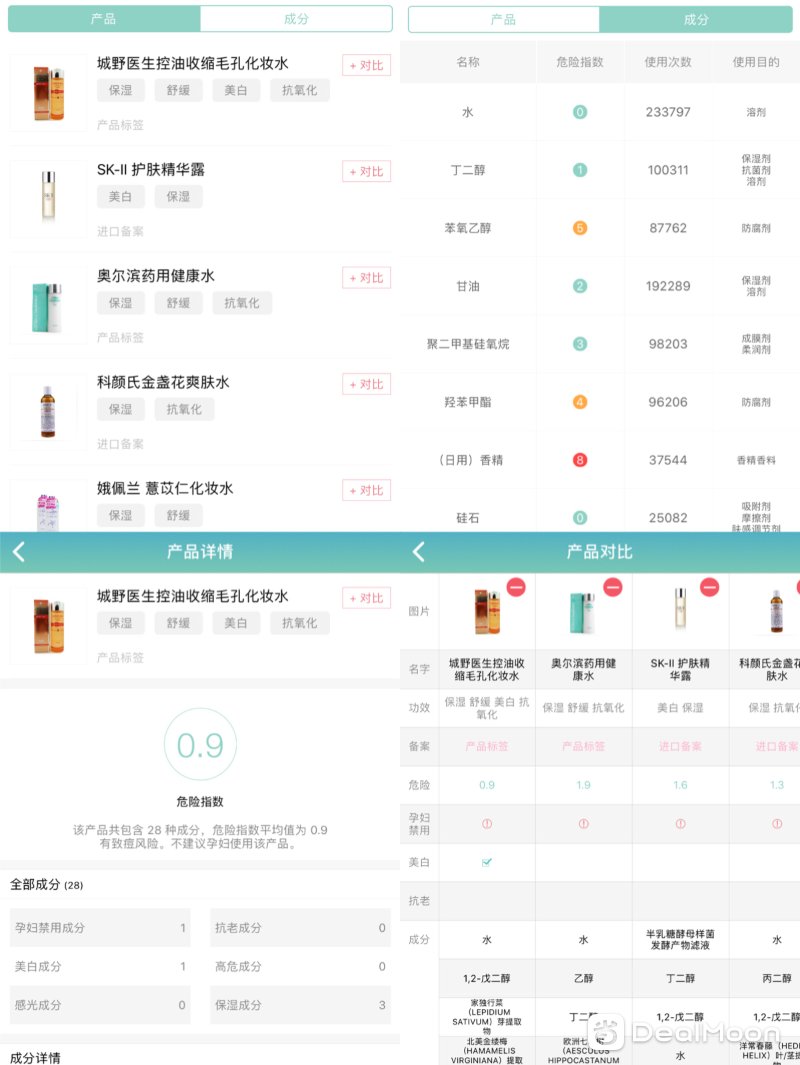Click 半乳糖酵母样菌发酵产物滤液 ingredient cell
Screen dimensions: 800x1065
[x=680, y=940]
